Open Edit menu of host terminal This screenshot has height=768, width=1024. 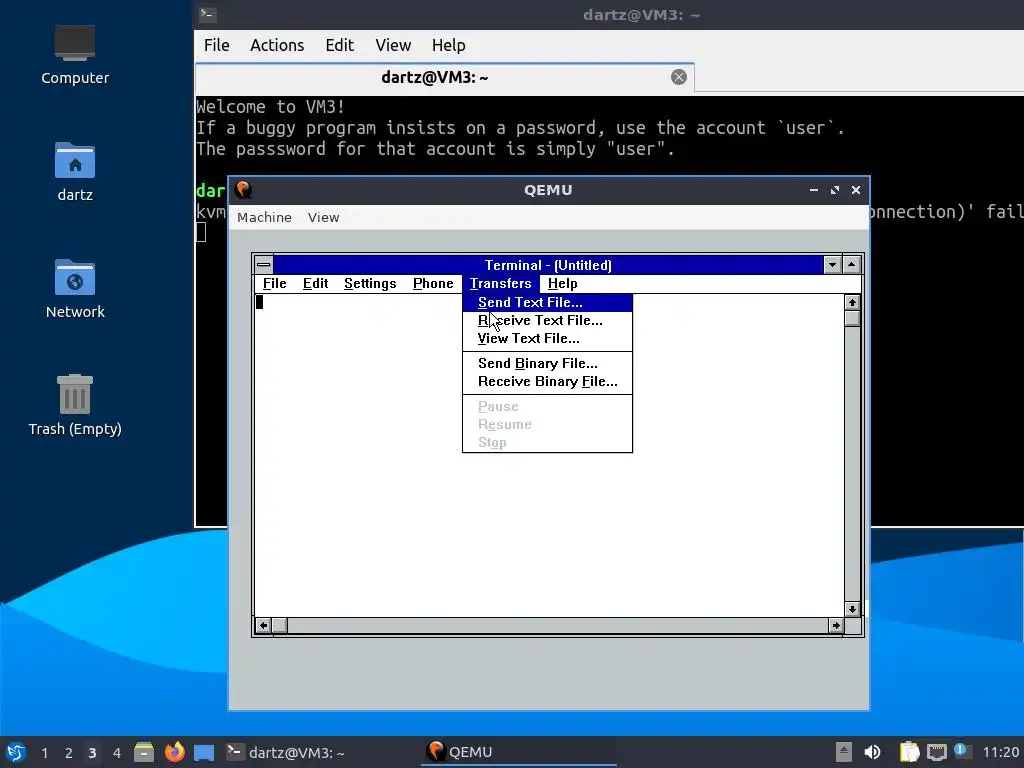(340, 45)
